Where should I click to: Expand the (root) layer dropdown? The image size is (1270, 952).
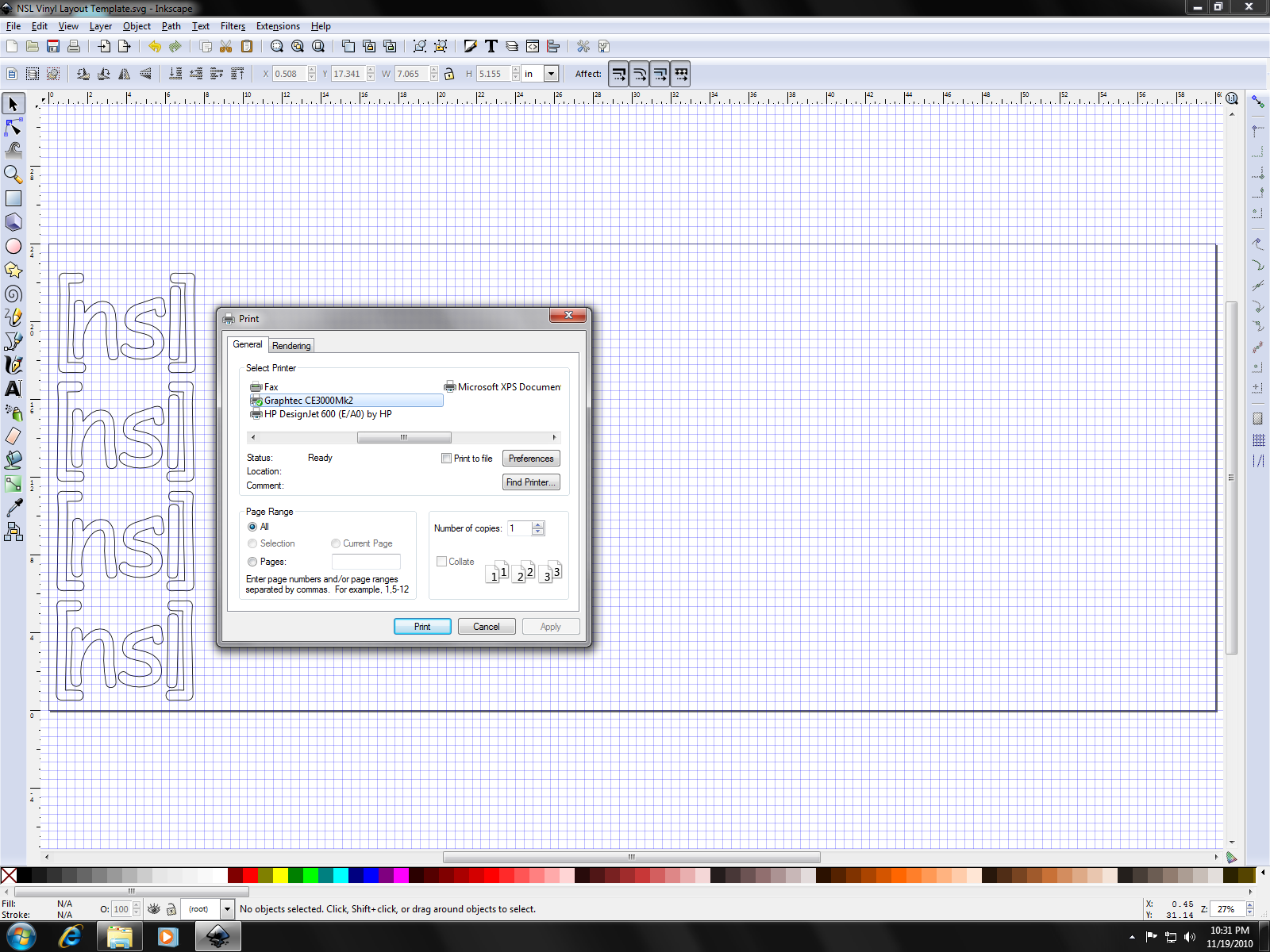point(227,909)
